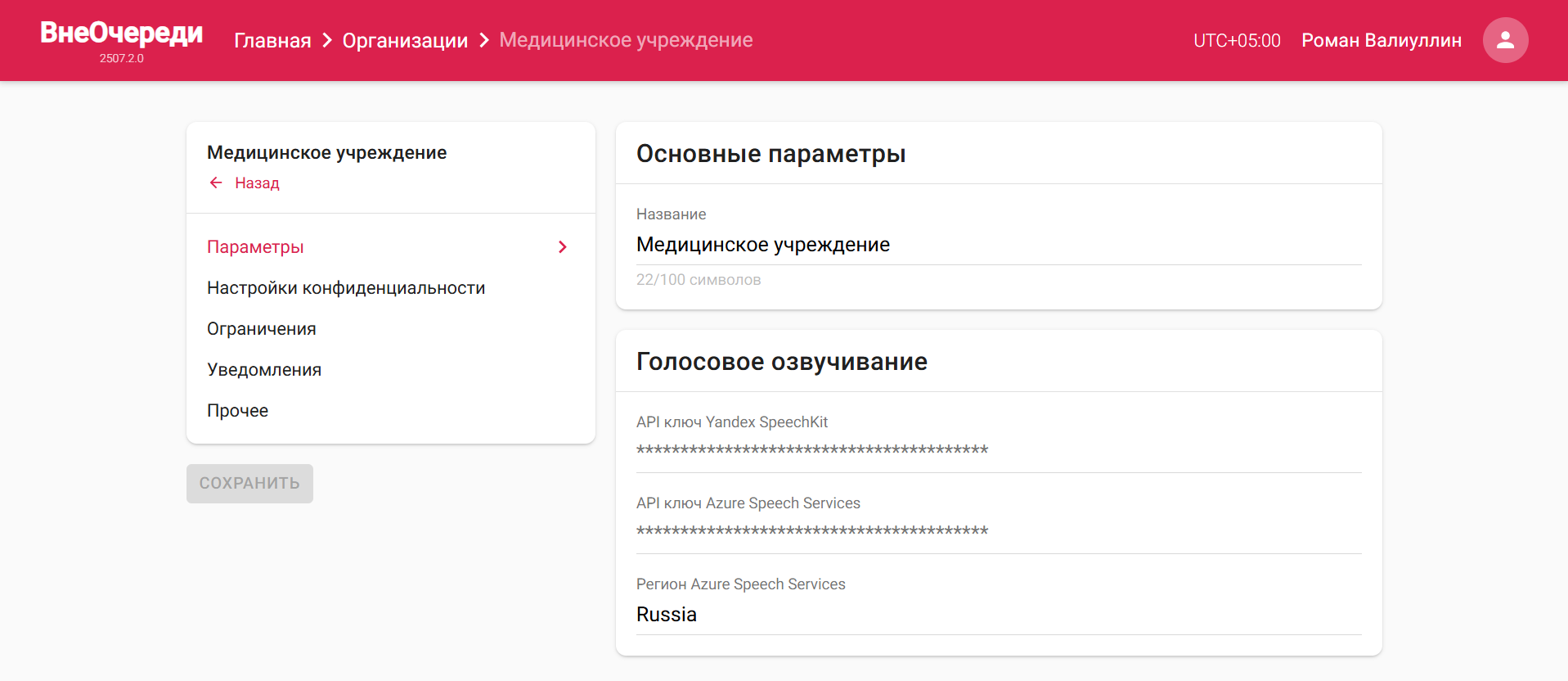The image size is (1568, 681).
Task: Open the Уведомления section
Action: (x=391, y=370)
